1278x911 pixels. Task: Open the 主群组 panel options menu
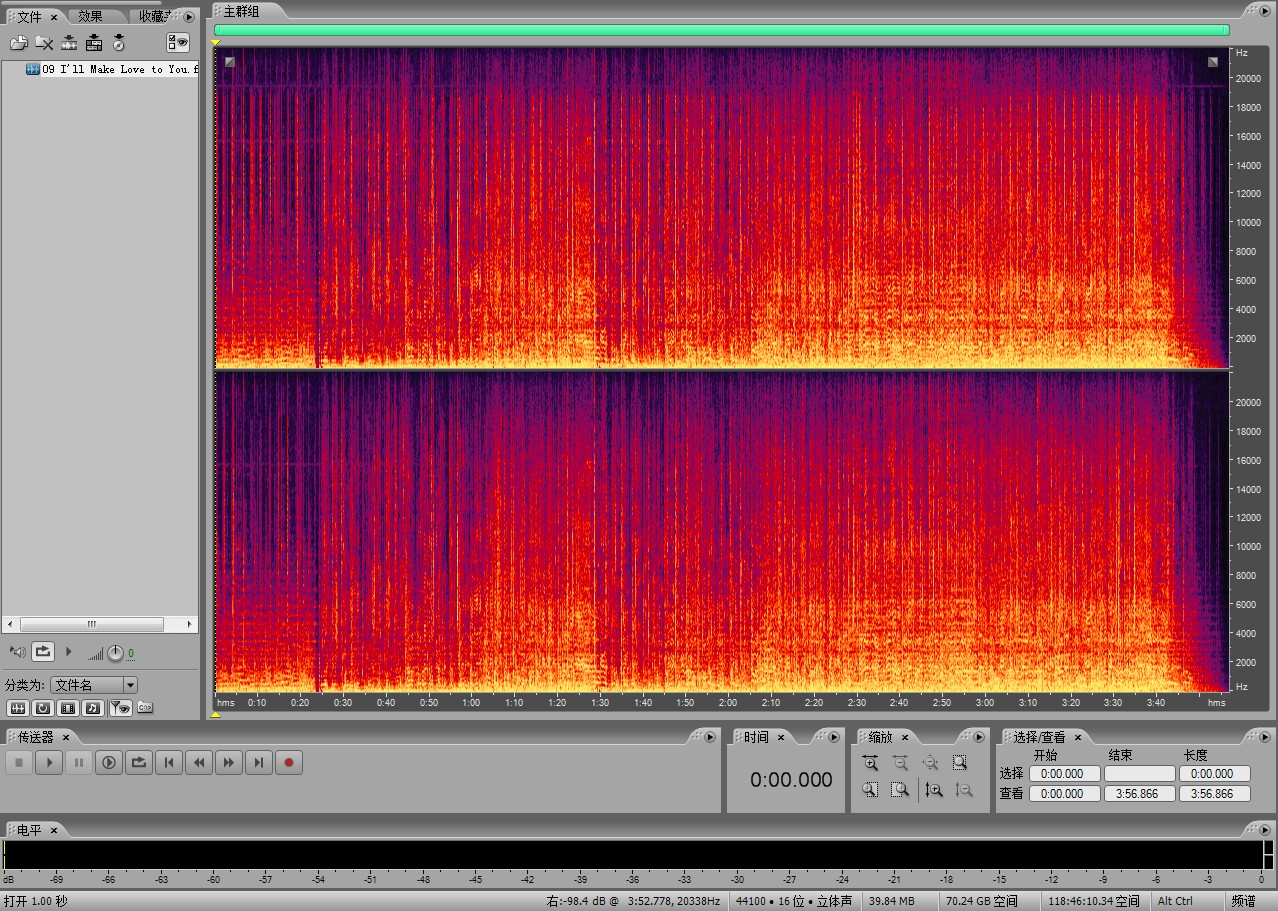pos(1263,12)
